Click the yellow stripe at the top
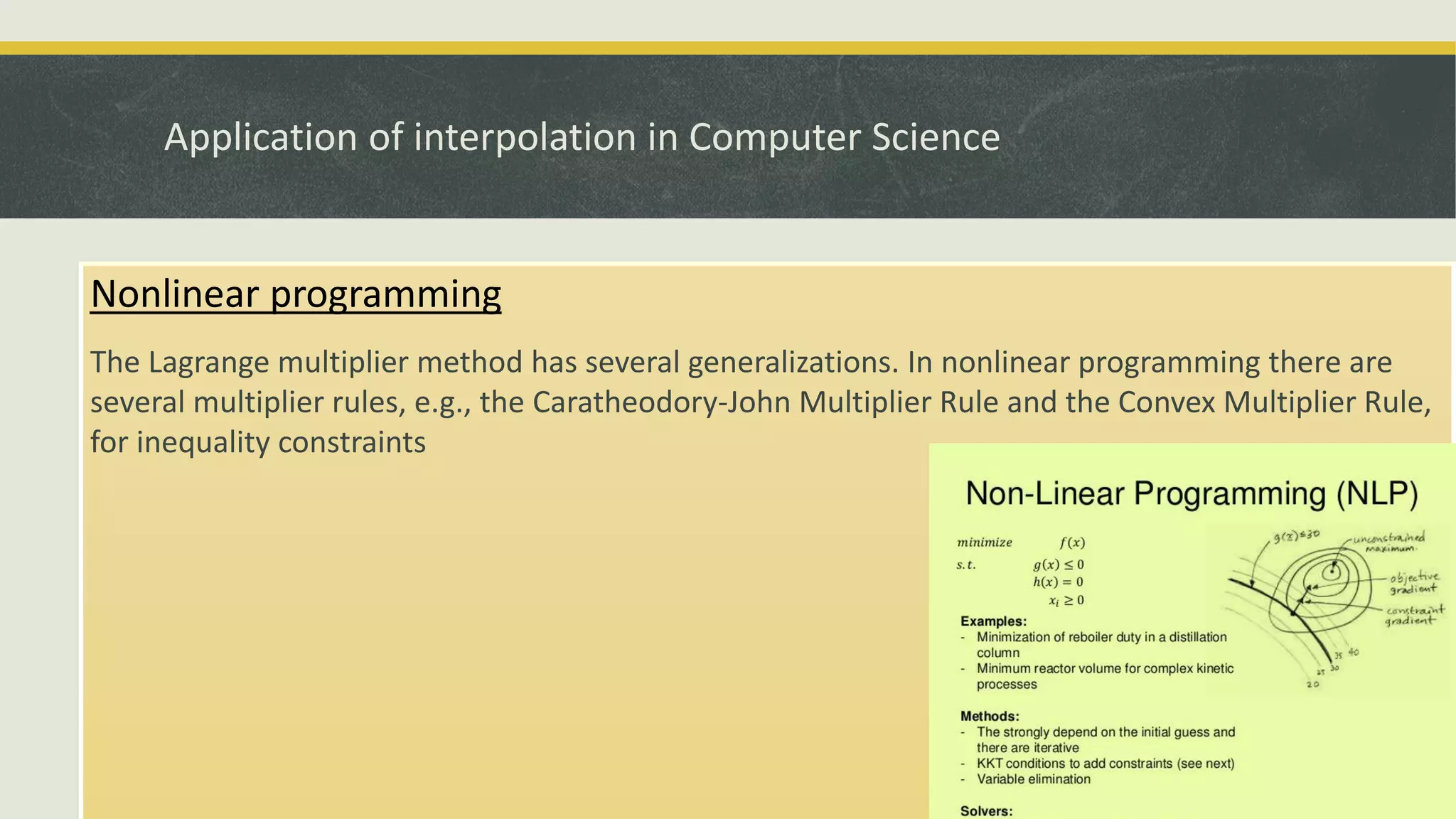 (728, 48)
